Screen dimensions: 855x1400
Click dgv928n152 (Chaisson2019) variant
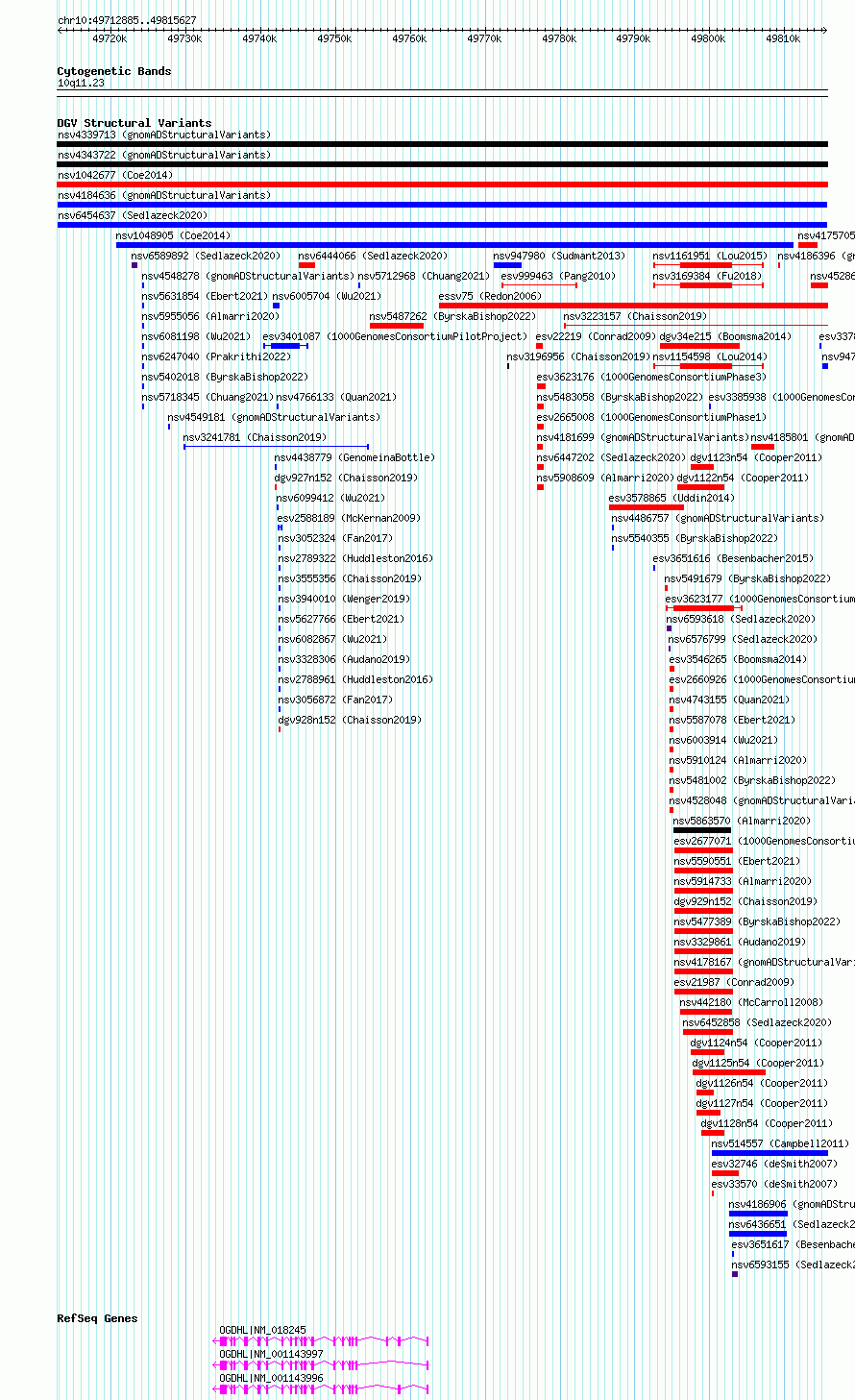349,720
